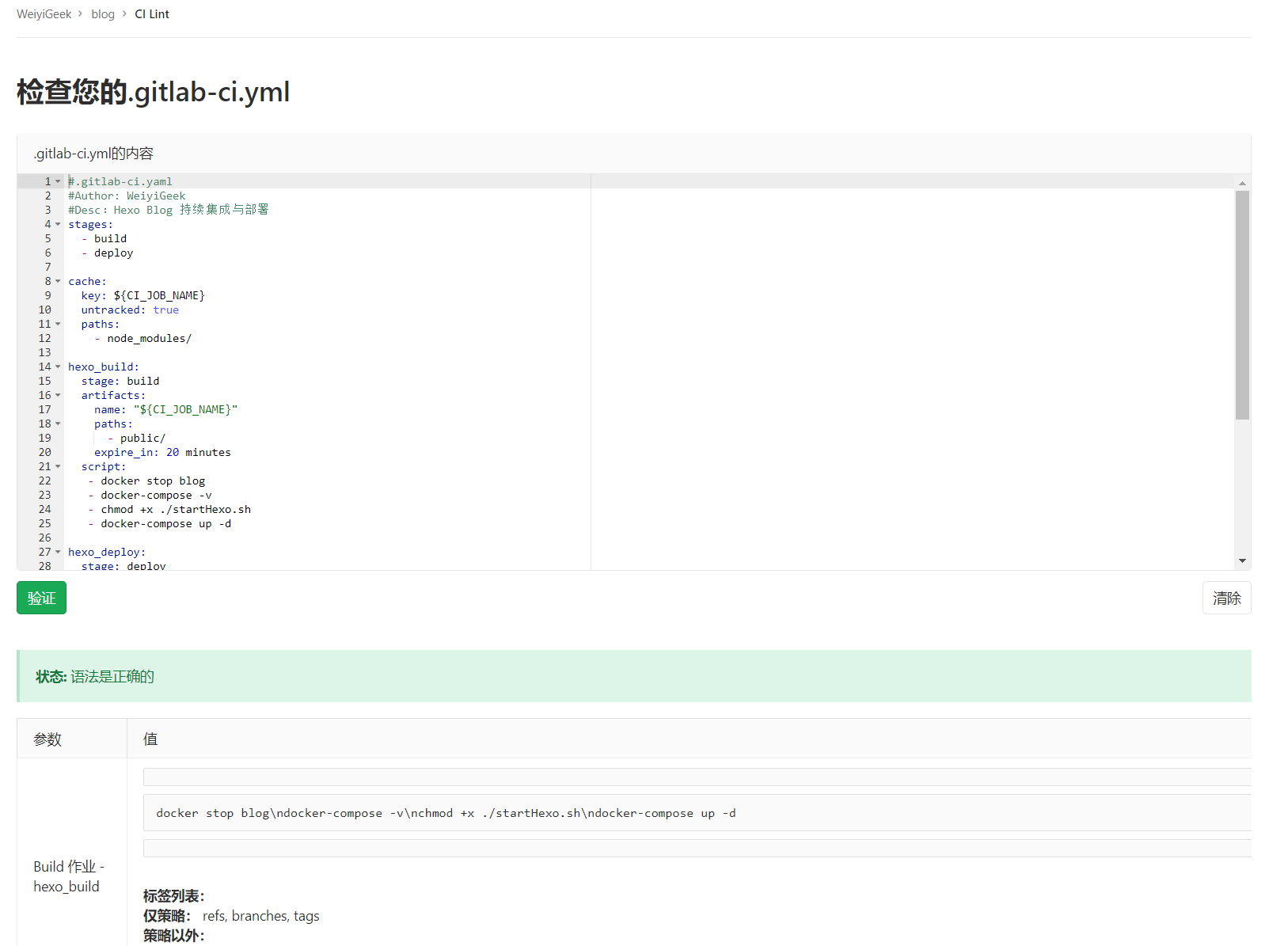Click the 标签列表 label
Screen dimensions: 1288x946
click(x=173, y=896)
